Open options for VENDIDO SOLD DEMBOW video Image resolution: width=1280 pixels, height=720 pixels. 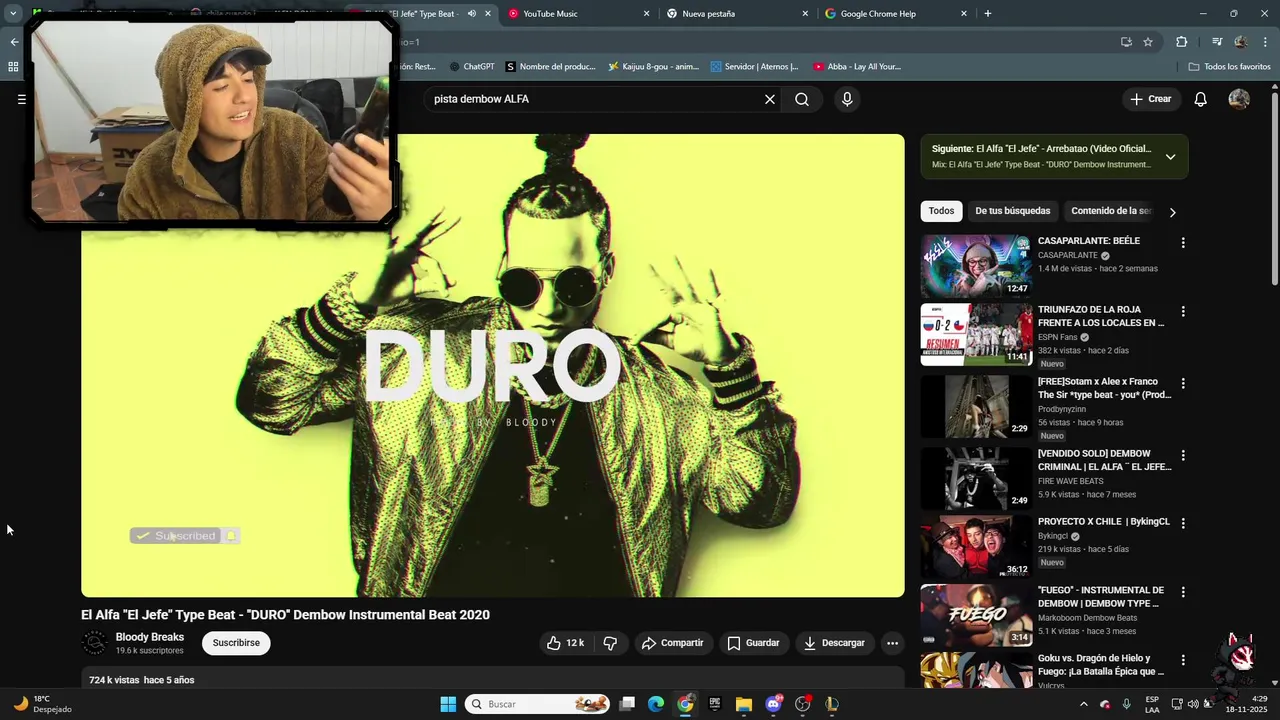1183,456
